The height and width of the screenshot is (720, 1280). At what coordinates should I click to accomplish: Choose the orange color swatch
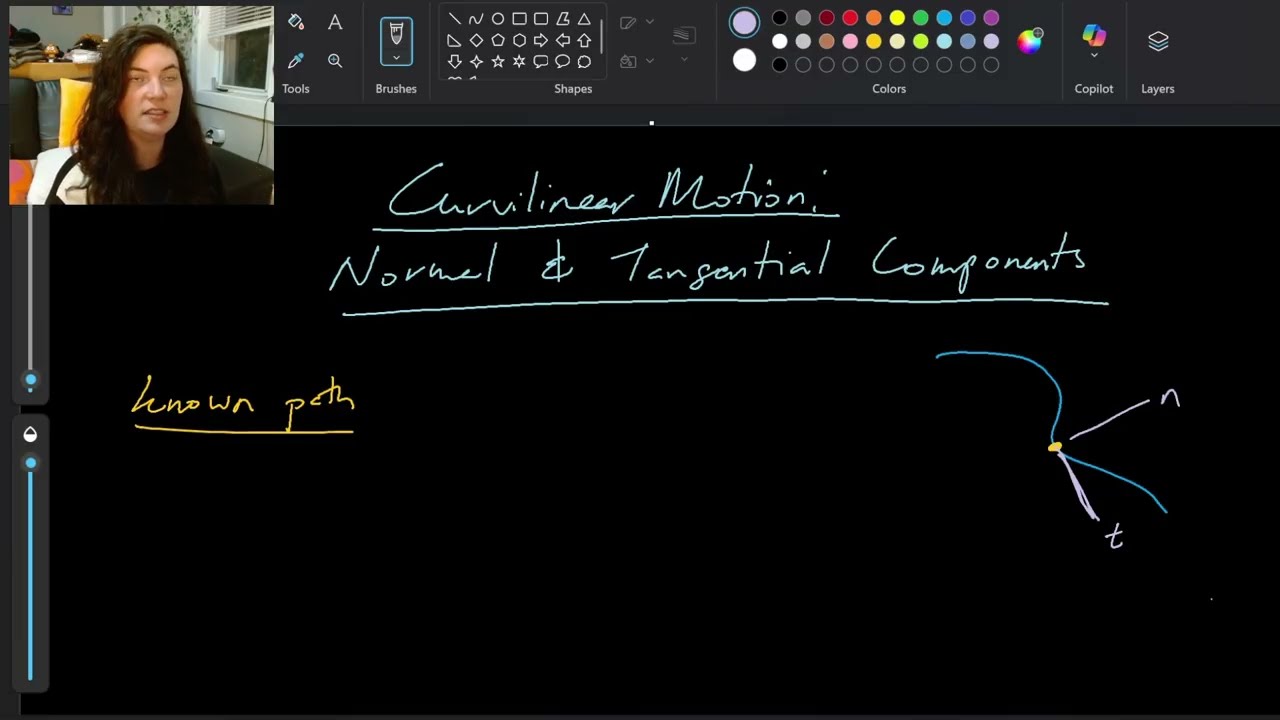click(874, 18)
